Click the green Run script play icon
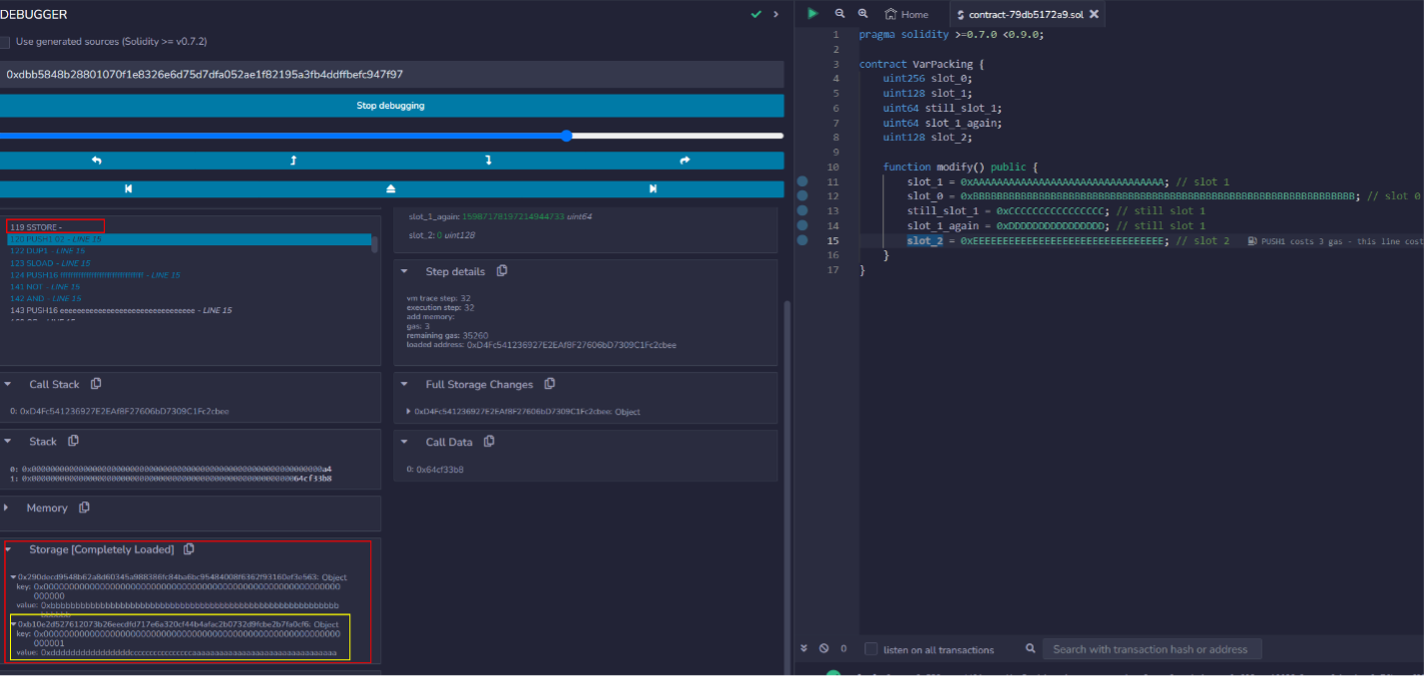Viewport: 1426px width, 678px height. click(813, 13)
